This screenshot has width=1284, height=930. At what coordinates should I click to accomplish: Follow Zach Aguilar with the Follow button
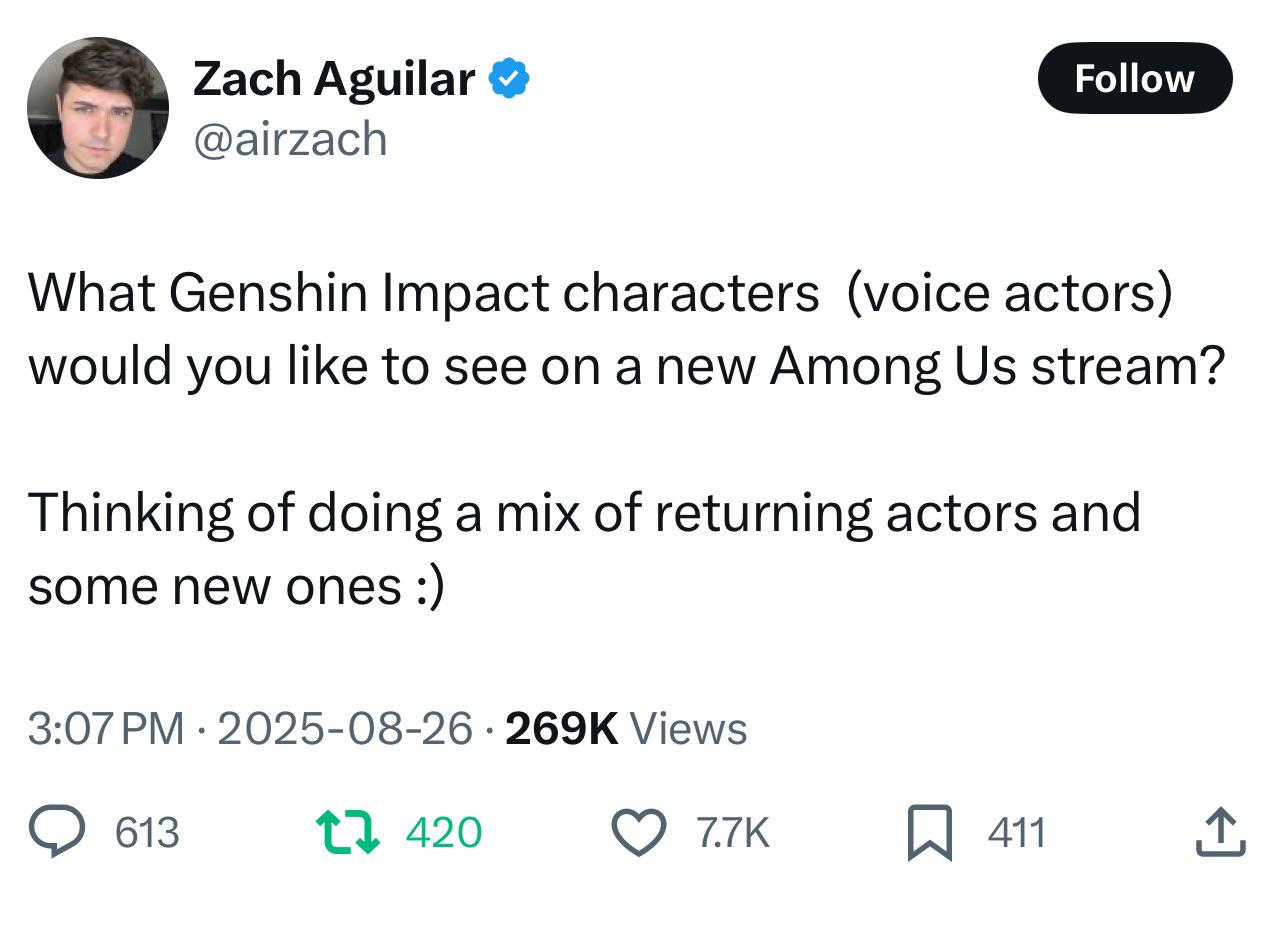1134,78
